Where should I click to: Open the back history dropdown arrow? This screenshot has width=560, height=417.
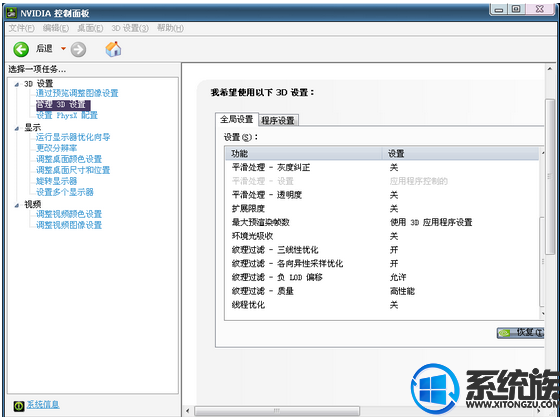click(63, 49)
